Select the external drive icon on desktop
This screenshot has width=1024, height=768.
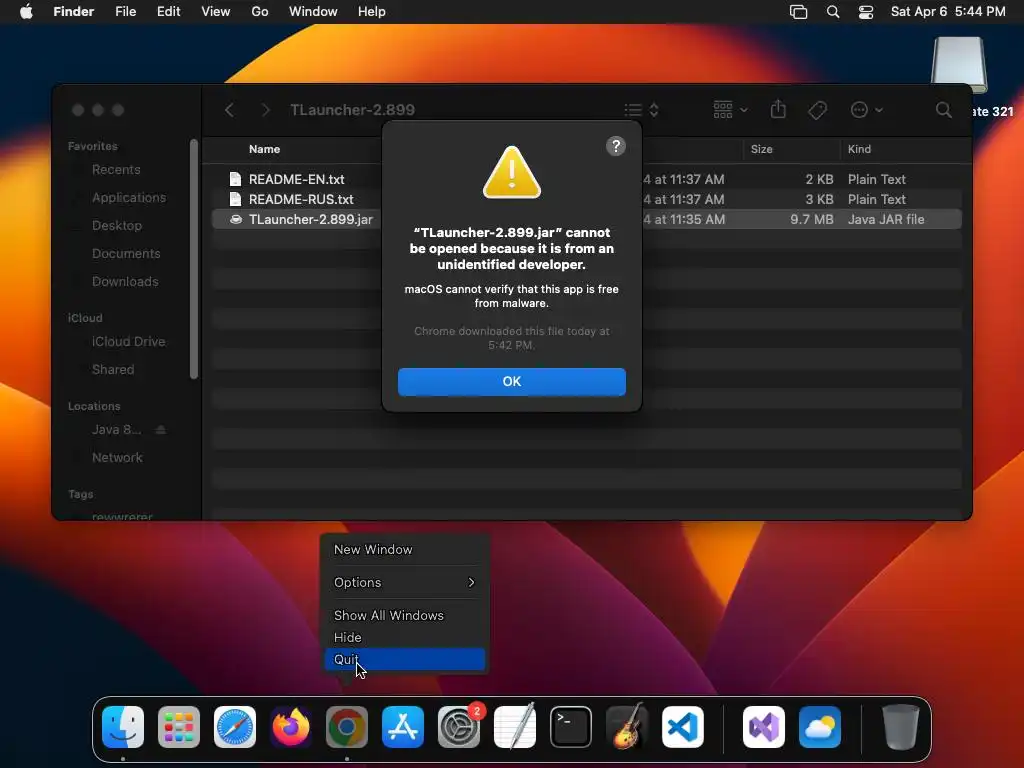coord(959,65)
